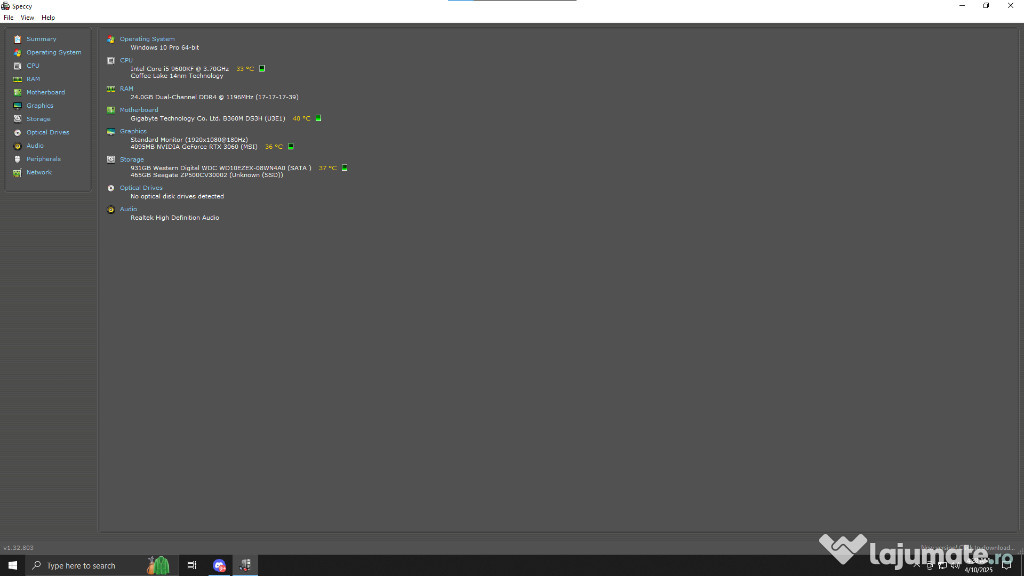Click the 465GB Seagate SSD line
Screen dimensions: 1024x576
tap(207, 175)
